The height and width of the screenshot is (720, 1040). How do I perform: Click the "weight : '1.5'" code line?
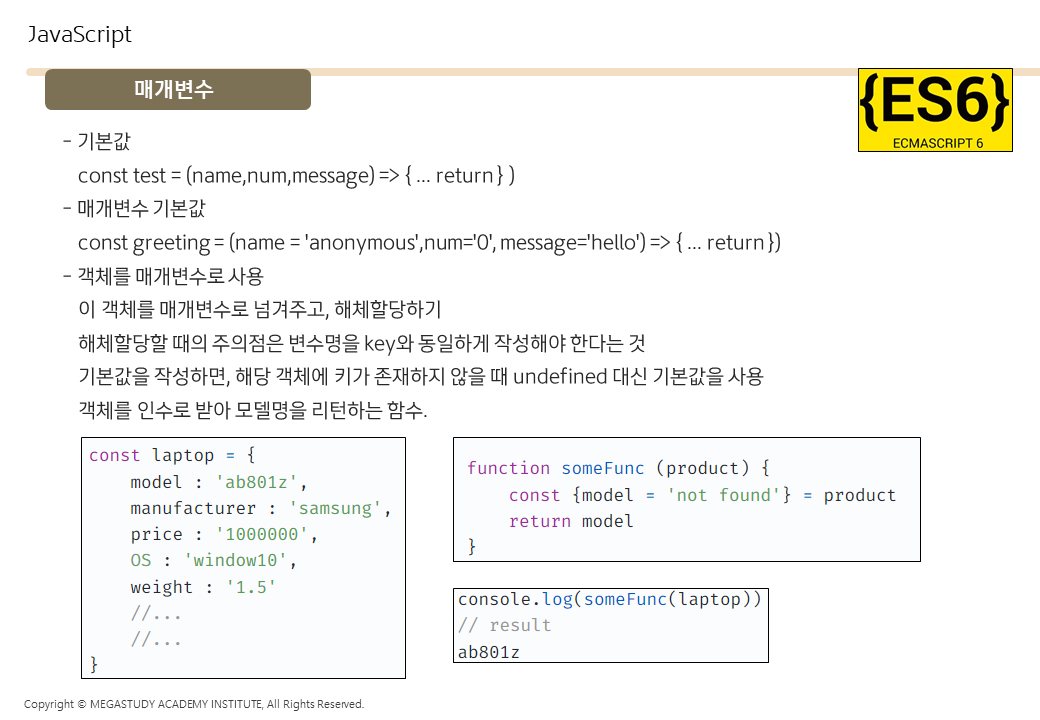(x=203, y=587)
